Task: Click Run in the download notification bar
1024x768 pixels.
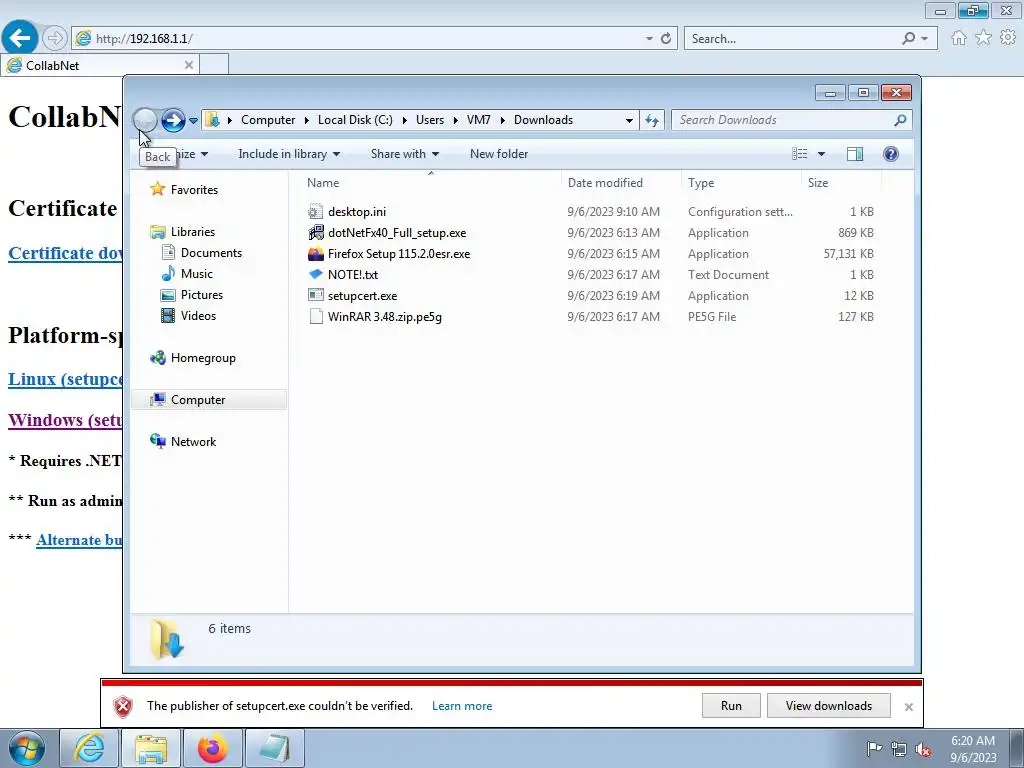Action: [731, 706]
